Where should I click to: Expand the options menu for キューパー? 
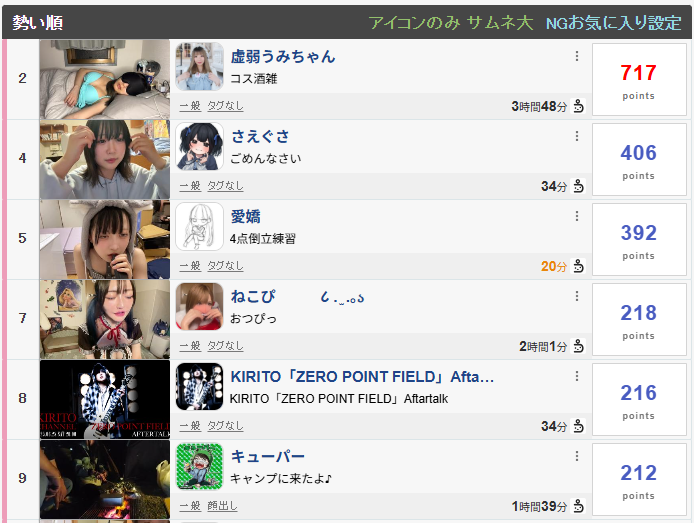[x=577, y=456]
